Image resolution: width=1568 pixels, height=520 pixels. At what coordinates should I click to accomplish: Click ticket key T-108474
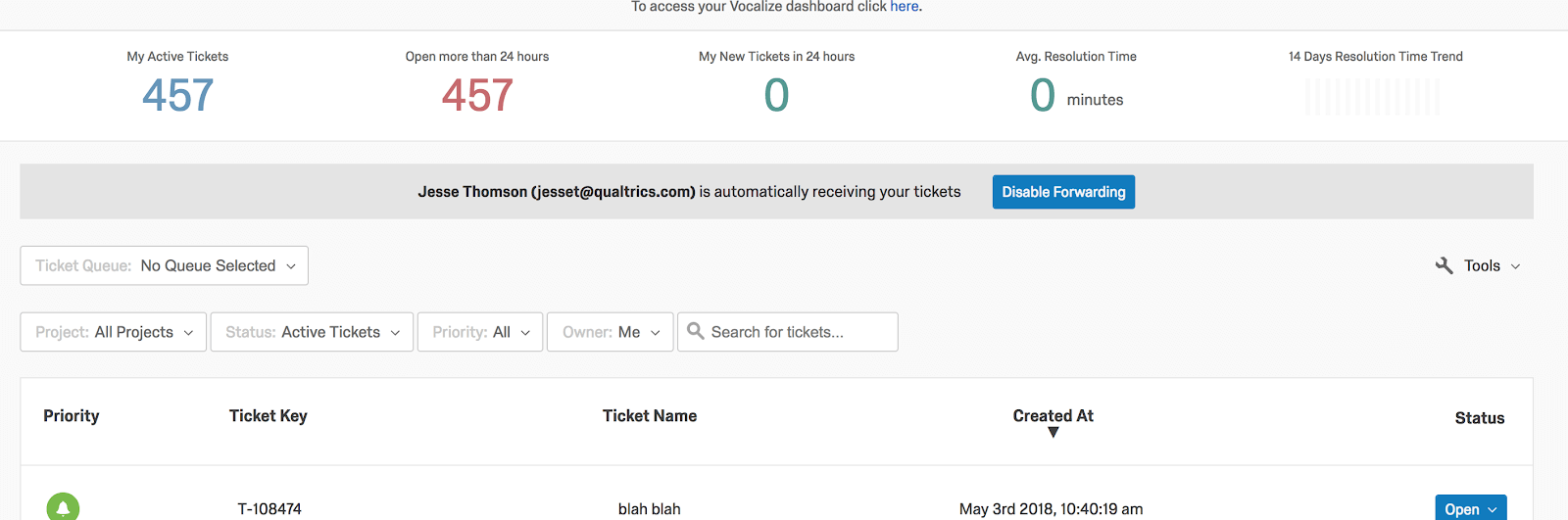pyautogui.click(x=269, y=509)
